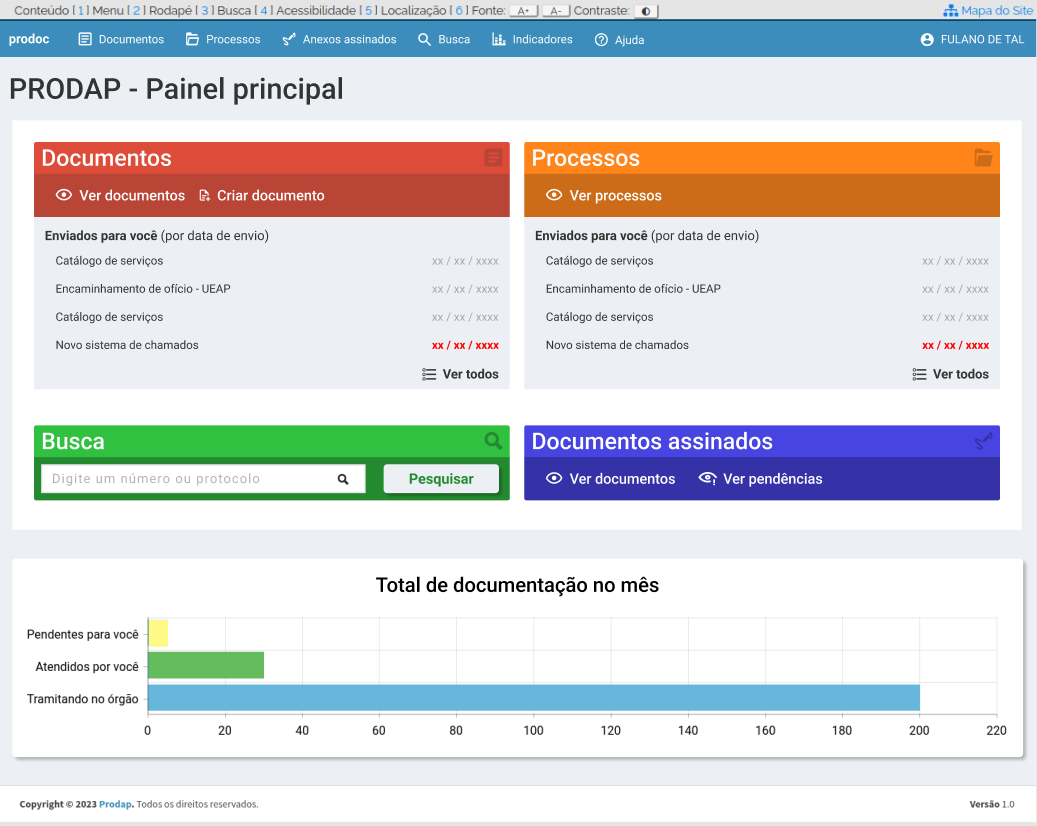Click the magnifier icon inside the search field
This screenshot has height=826, width=1037.
[343, 479]
